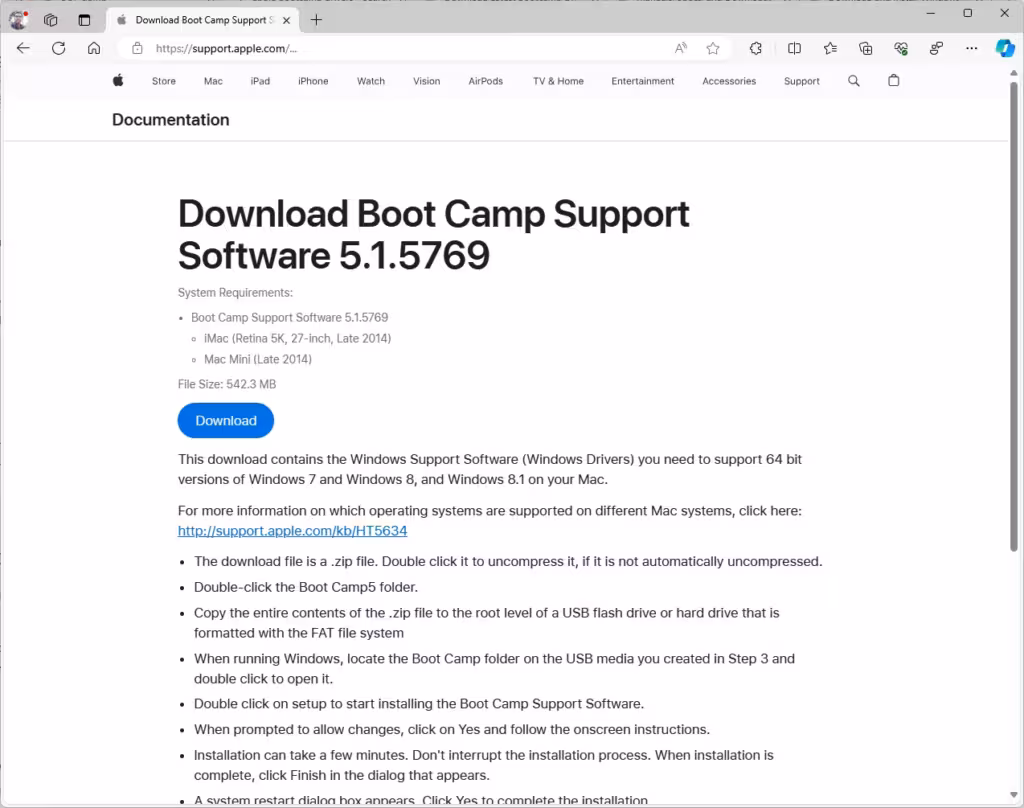
Task: Open the support.apple.com/kb/HT5634 link
Action: point(293,530)
